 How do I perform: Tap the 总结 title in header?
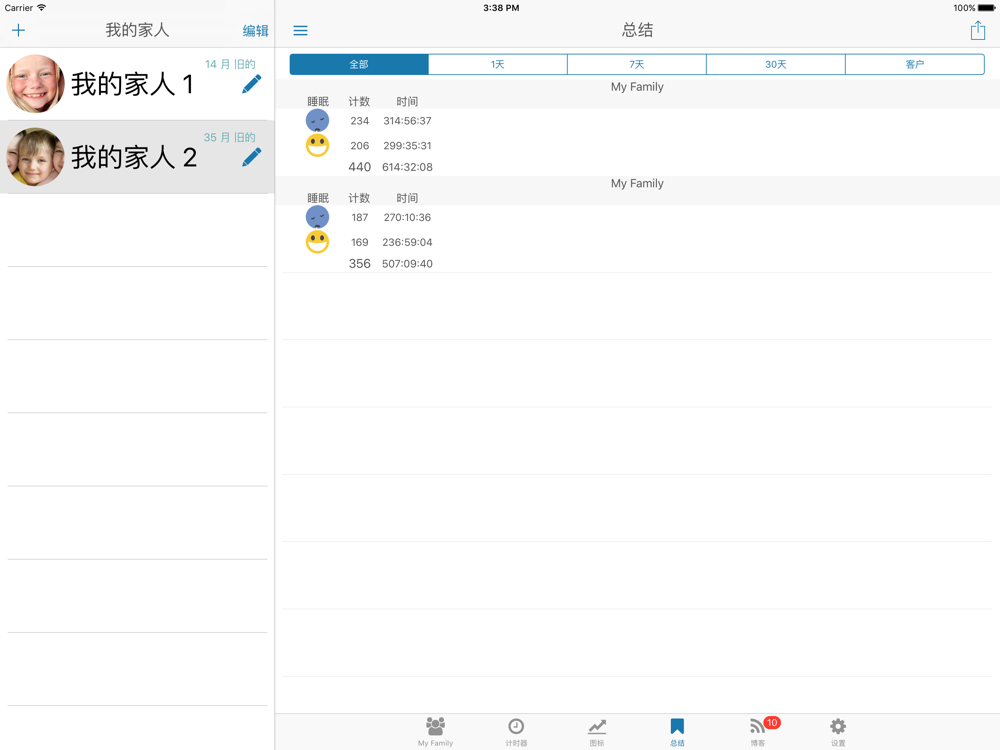pos(638,30)
